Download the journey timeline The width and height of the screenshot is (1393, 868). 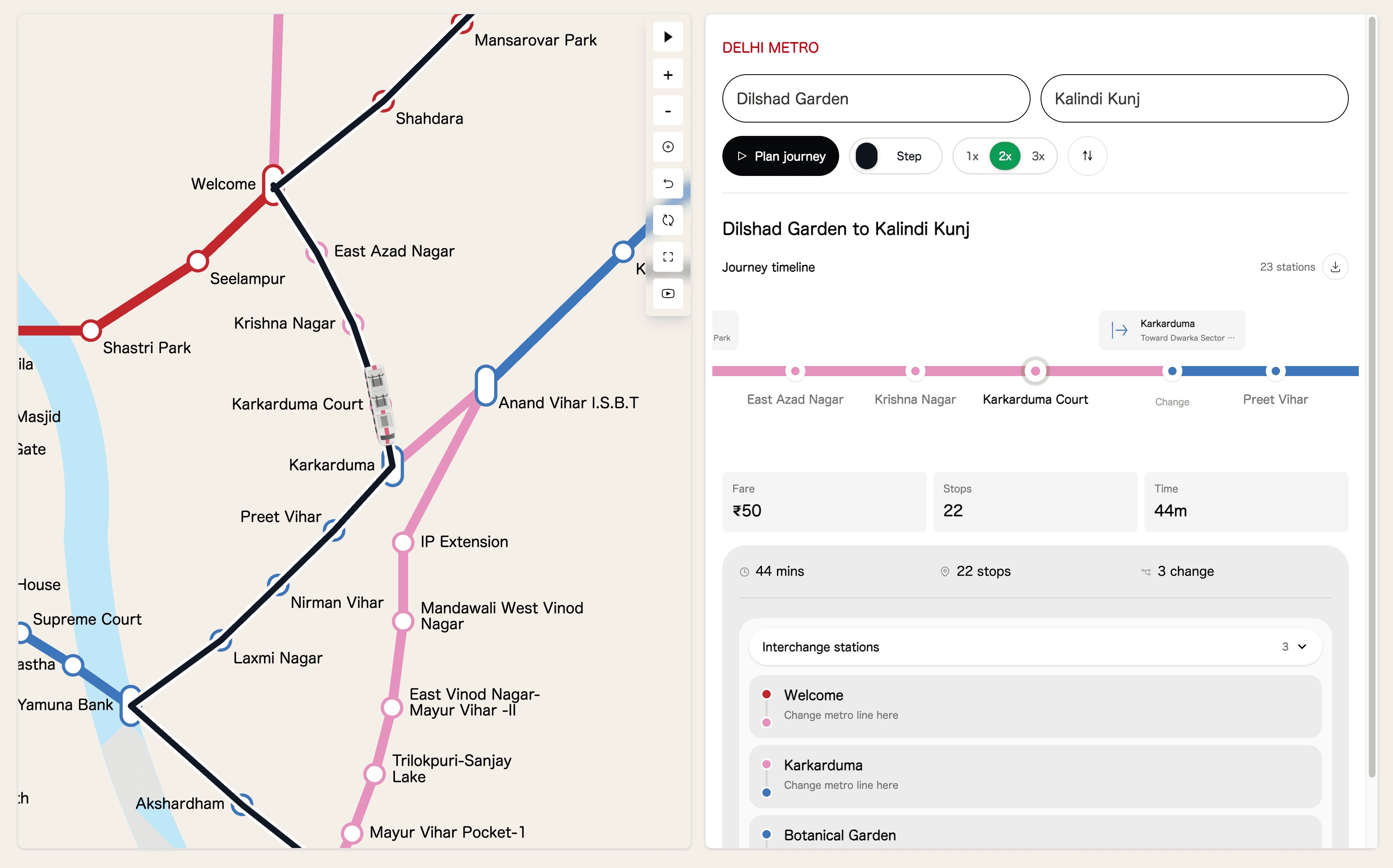pos(1335,267)
